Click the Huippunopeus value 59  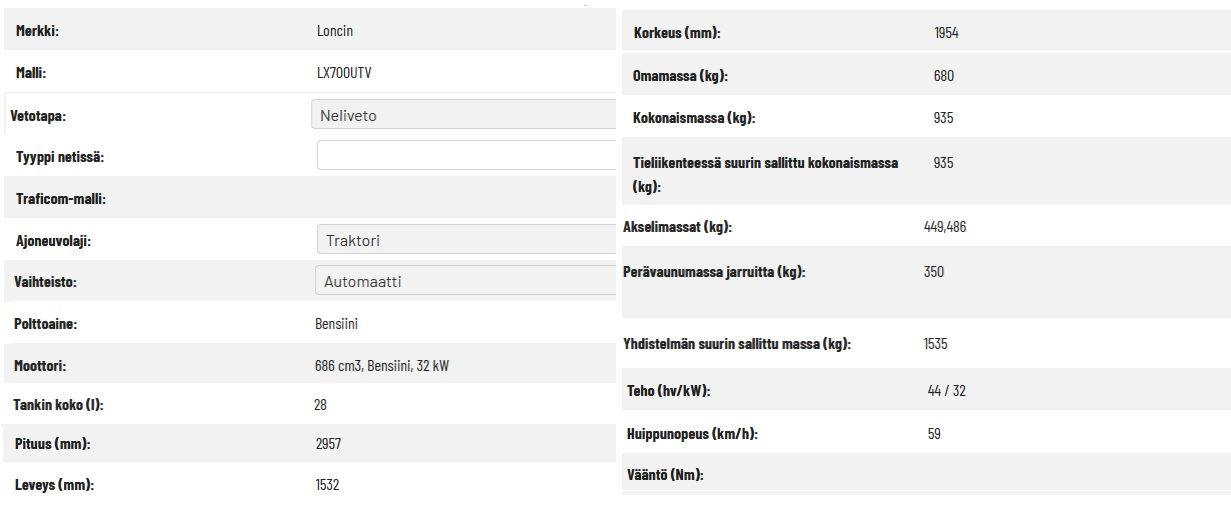pos(934,434)
